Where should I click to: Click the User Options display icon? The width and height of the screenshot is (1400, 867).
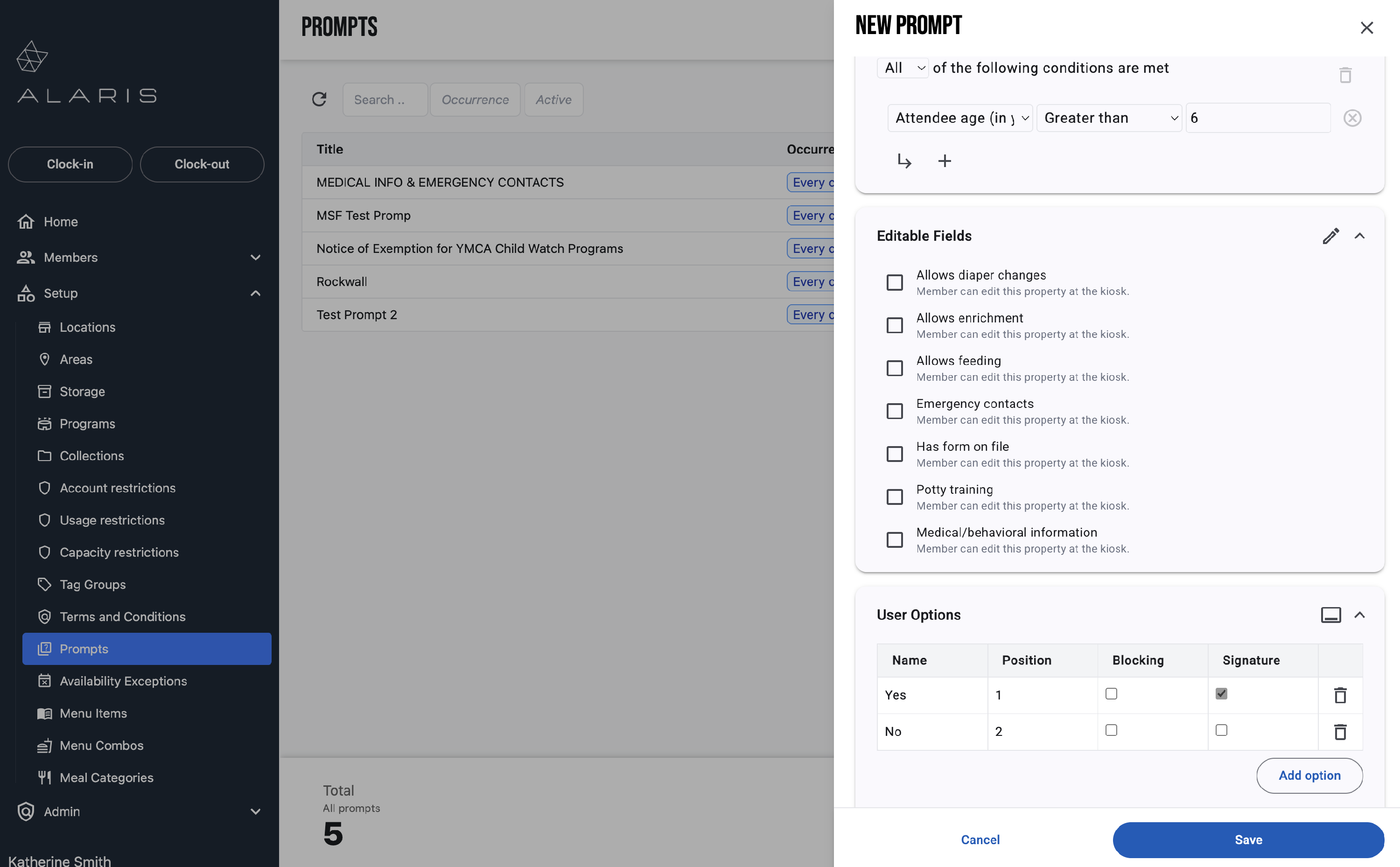1330,615
